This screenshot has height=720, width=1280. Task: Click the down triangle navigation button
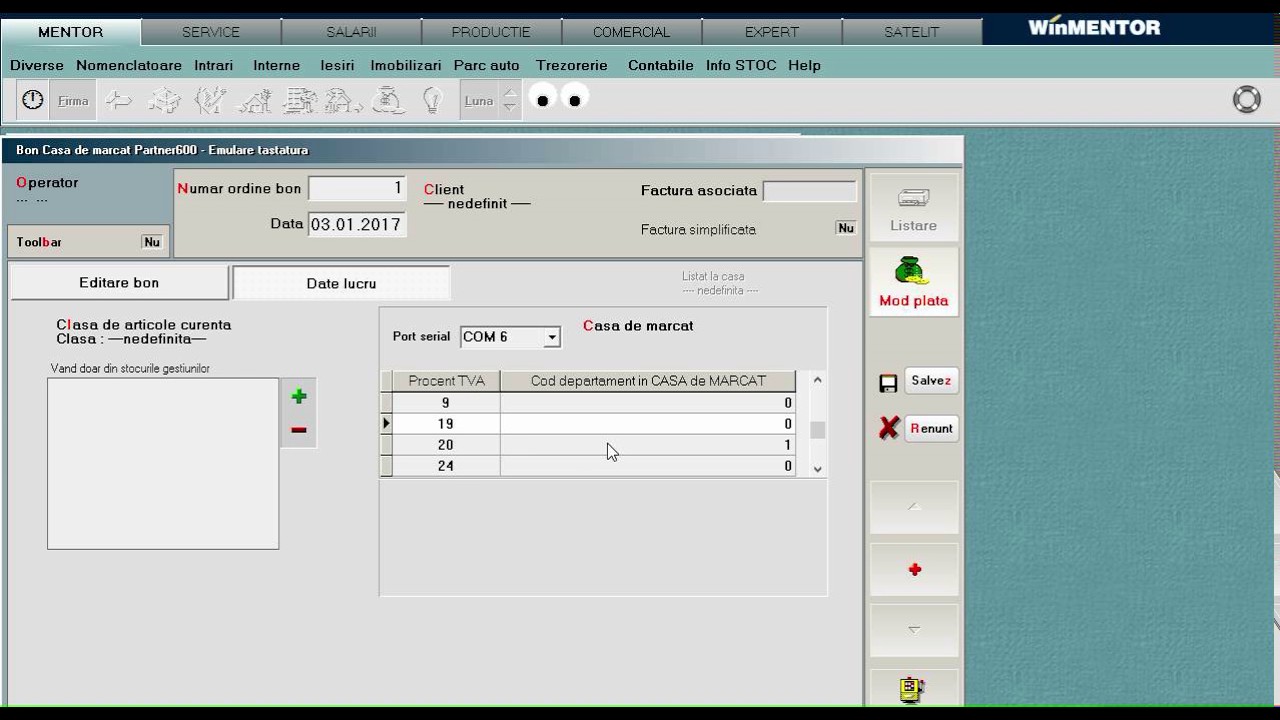(x=914, y=630)
